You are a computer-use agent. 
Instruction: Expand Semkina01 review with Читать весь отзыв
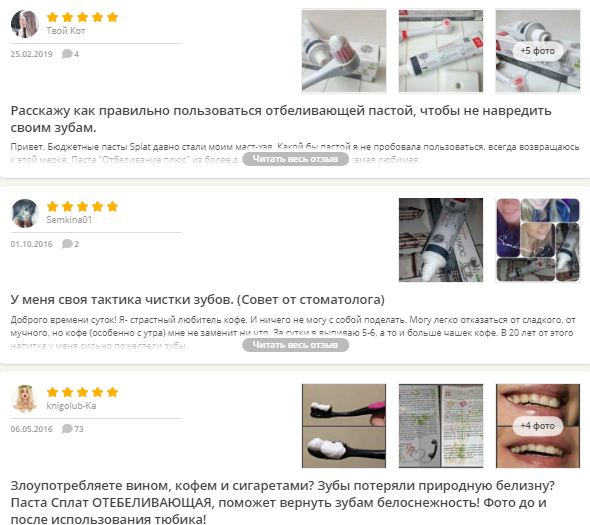tap(295, 345)
